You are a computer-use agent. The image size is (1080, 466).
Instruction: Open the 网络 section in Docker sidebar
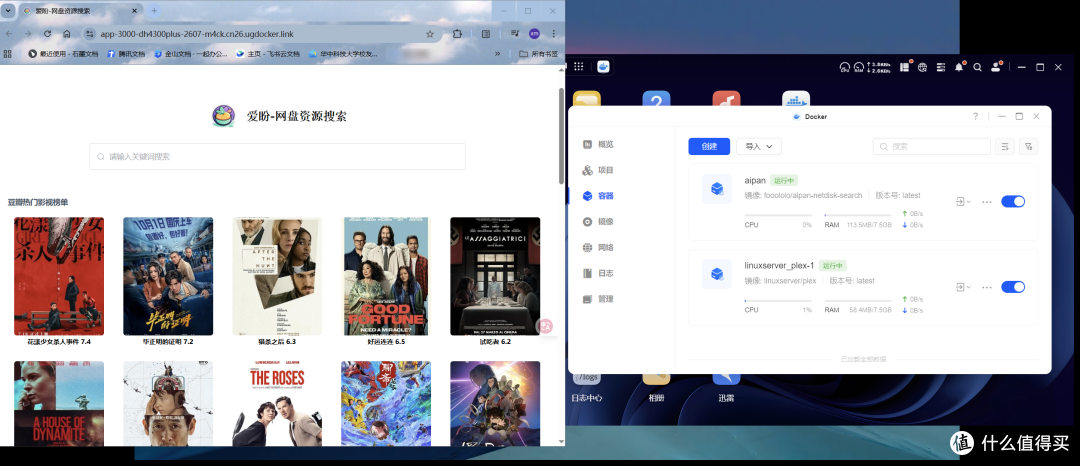tap(598, 247)
